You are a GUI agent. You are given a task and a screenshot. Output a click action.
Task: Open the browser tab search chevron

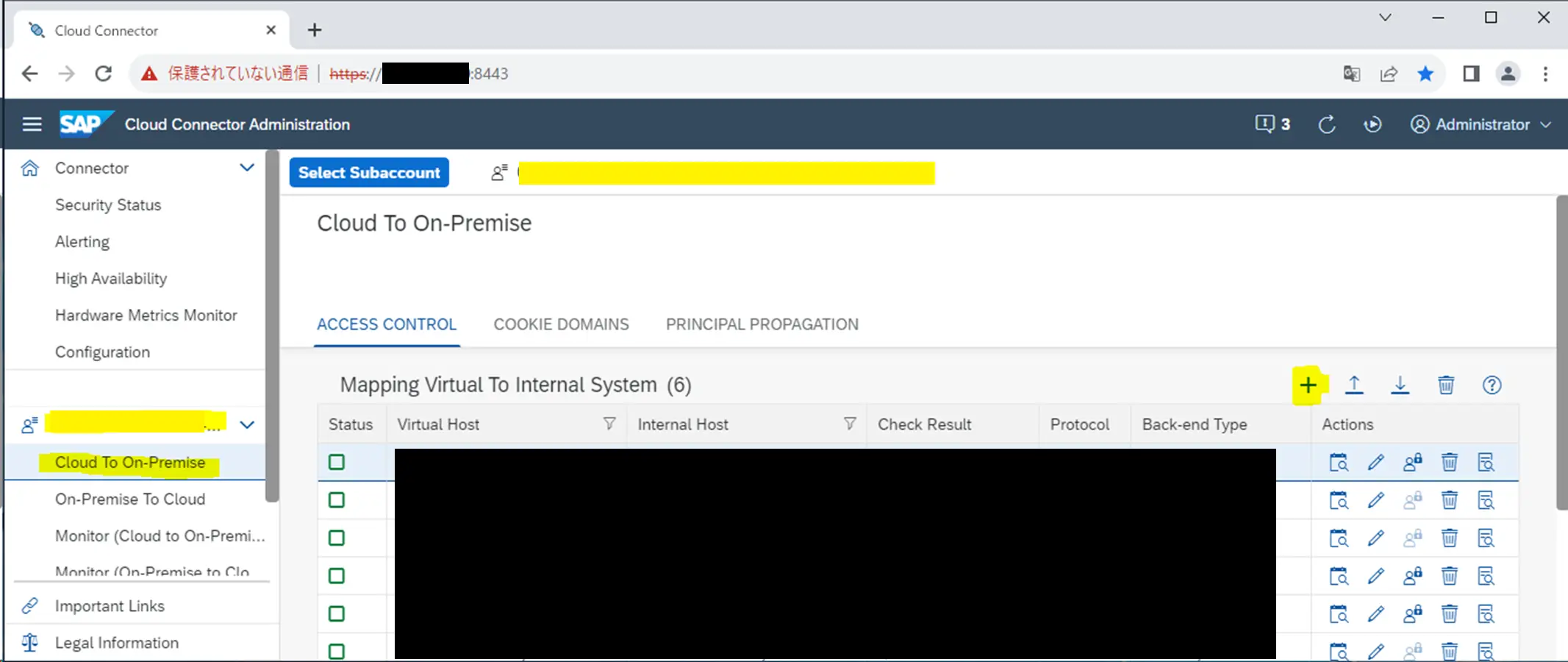1385,18
